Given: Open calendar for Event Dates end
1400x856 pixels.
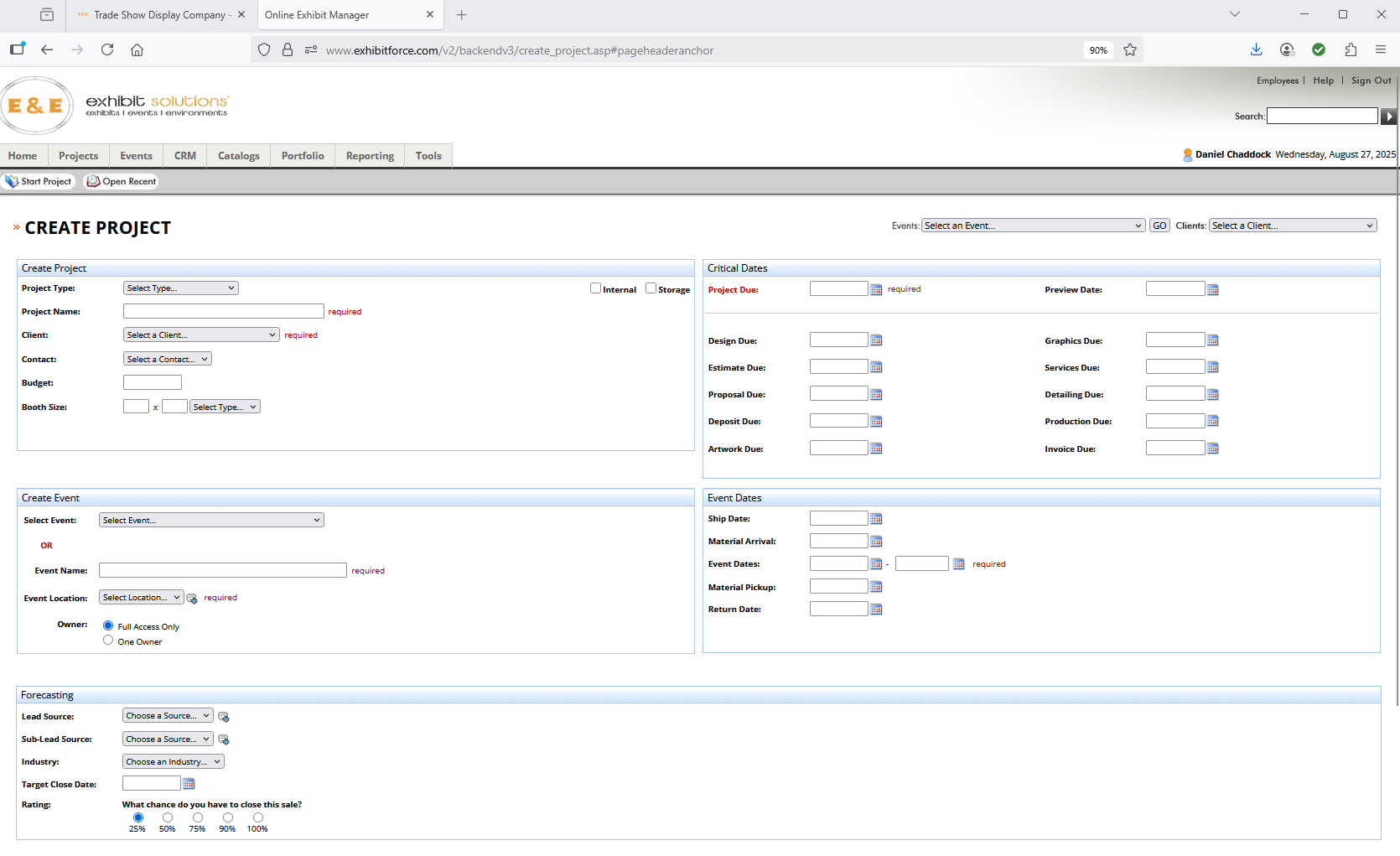Looking at the screenshot, I should (958, 564).
